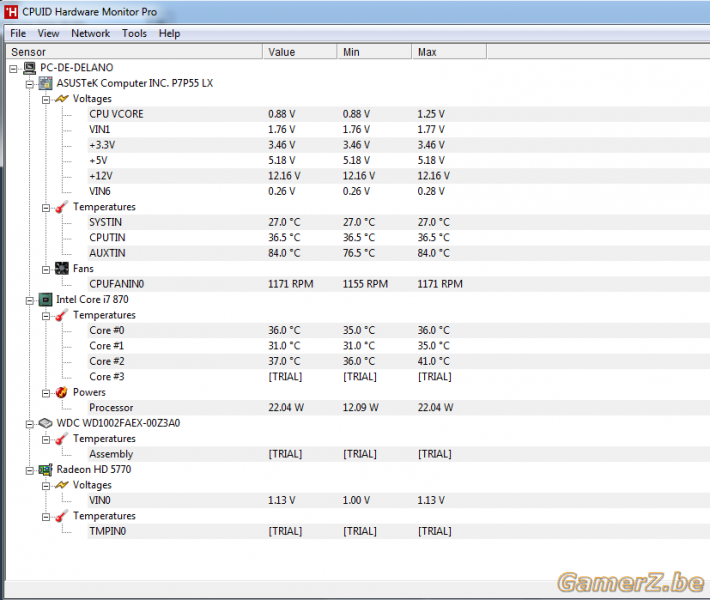The image size is (710, 600).
Task: Click the Fans icon
Action: 62,269
